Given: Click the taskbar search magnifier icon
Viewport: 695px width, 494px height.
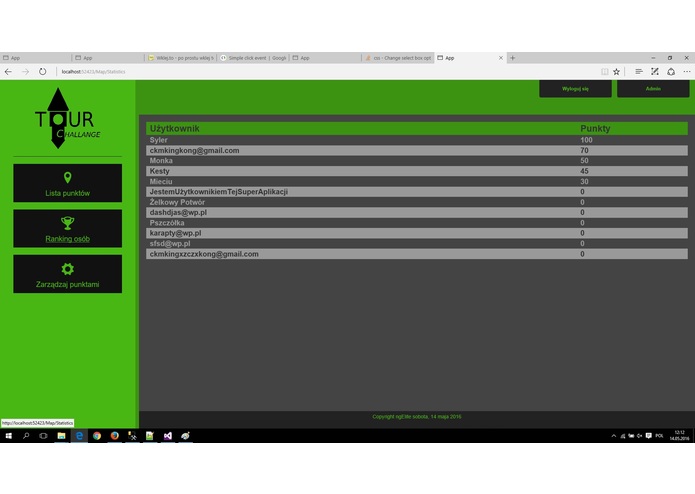Looking at the screenshot, I should (26, 436).
